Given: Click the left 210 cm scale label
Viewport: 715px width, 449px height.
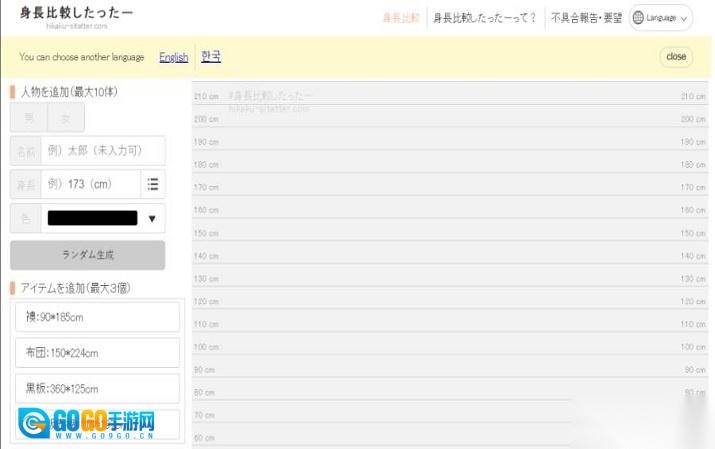Looking at the screenshot, I should [206, 96].
